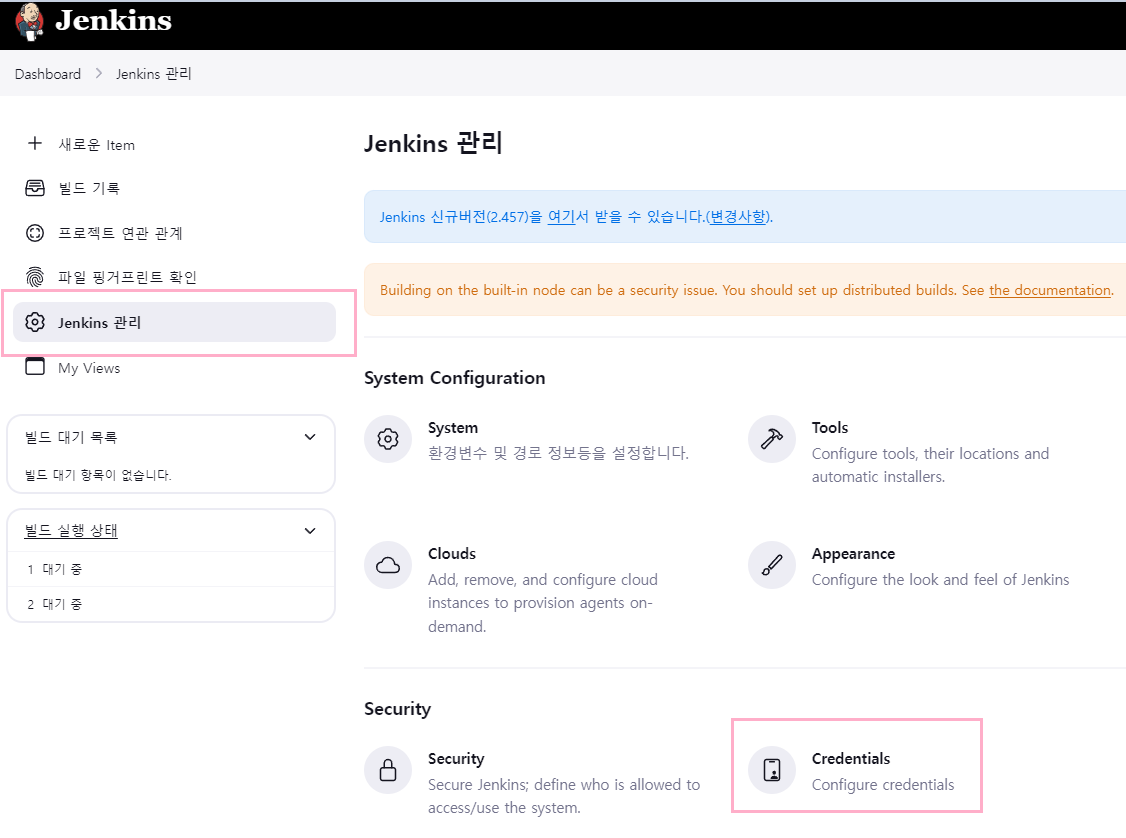Screen dimensions: 1126x838
Task: Click the Appearance brush icon
Action: click(x=772, y=565)
